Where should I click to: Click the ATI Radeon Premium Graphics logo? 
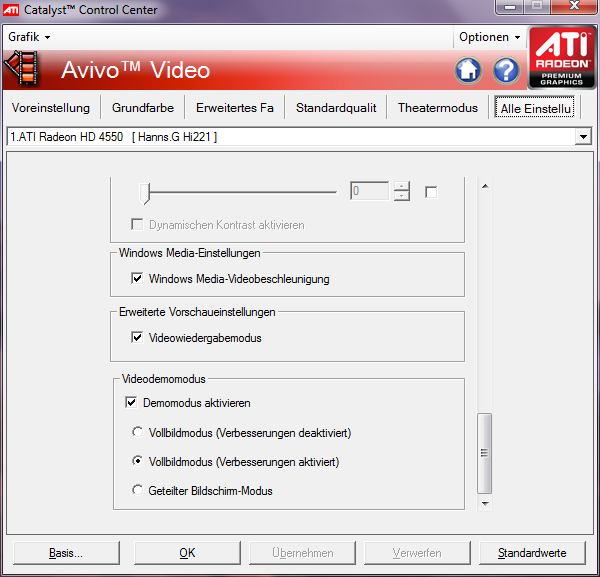tap(562, 57)
